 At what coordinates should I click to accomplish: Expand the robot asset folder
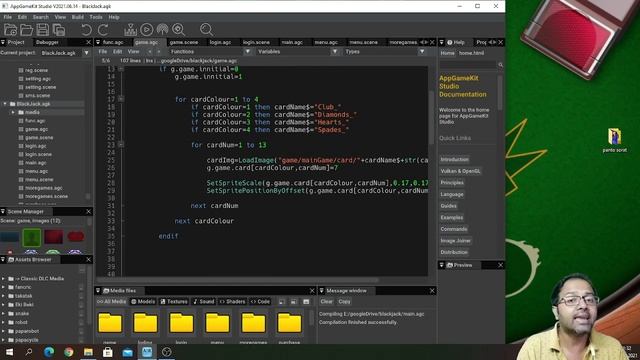tap(3, 322)
